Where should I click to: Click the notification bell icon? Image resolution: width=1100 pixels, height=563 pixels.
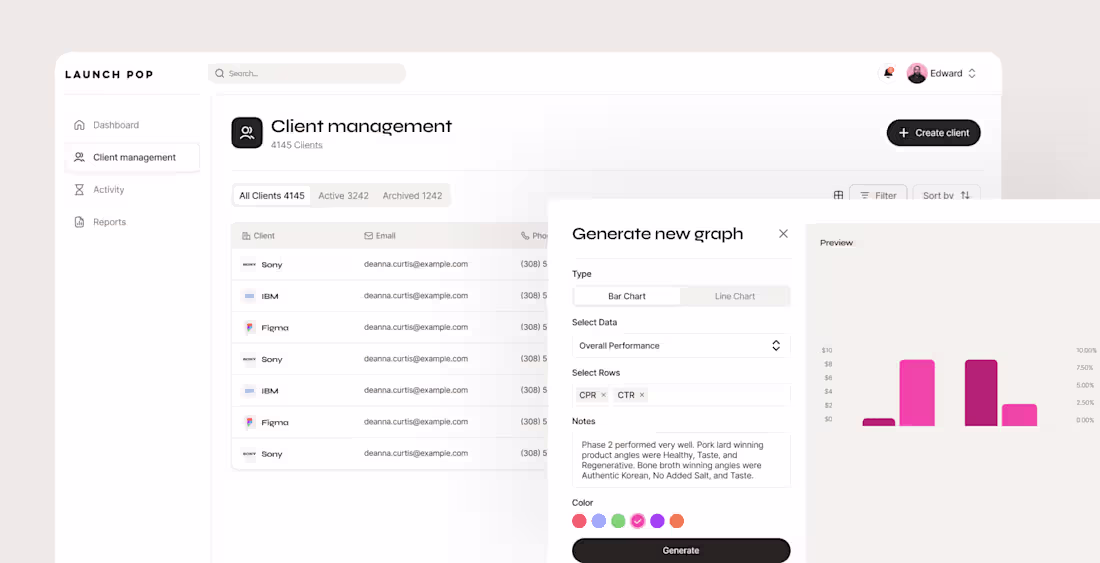click(888, 73)
